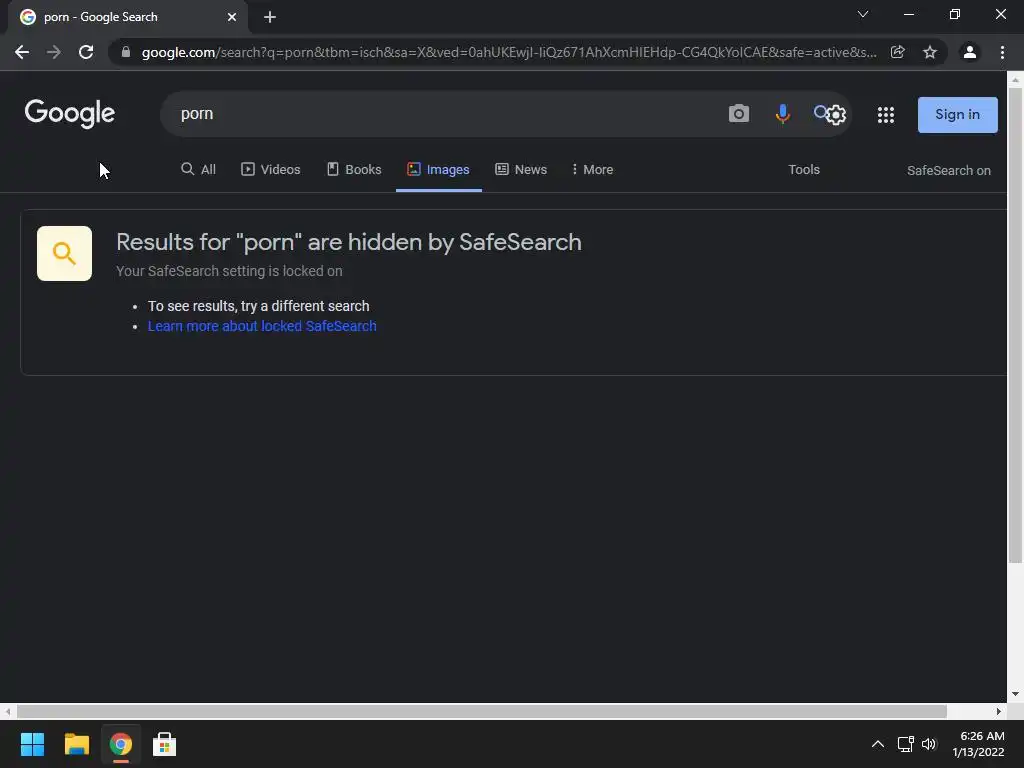The height and width of the screenshot is (768, 1024).
Task: Click the yellow SafeSearch magnifier icon
Action: 64,253
